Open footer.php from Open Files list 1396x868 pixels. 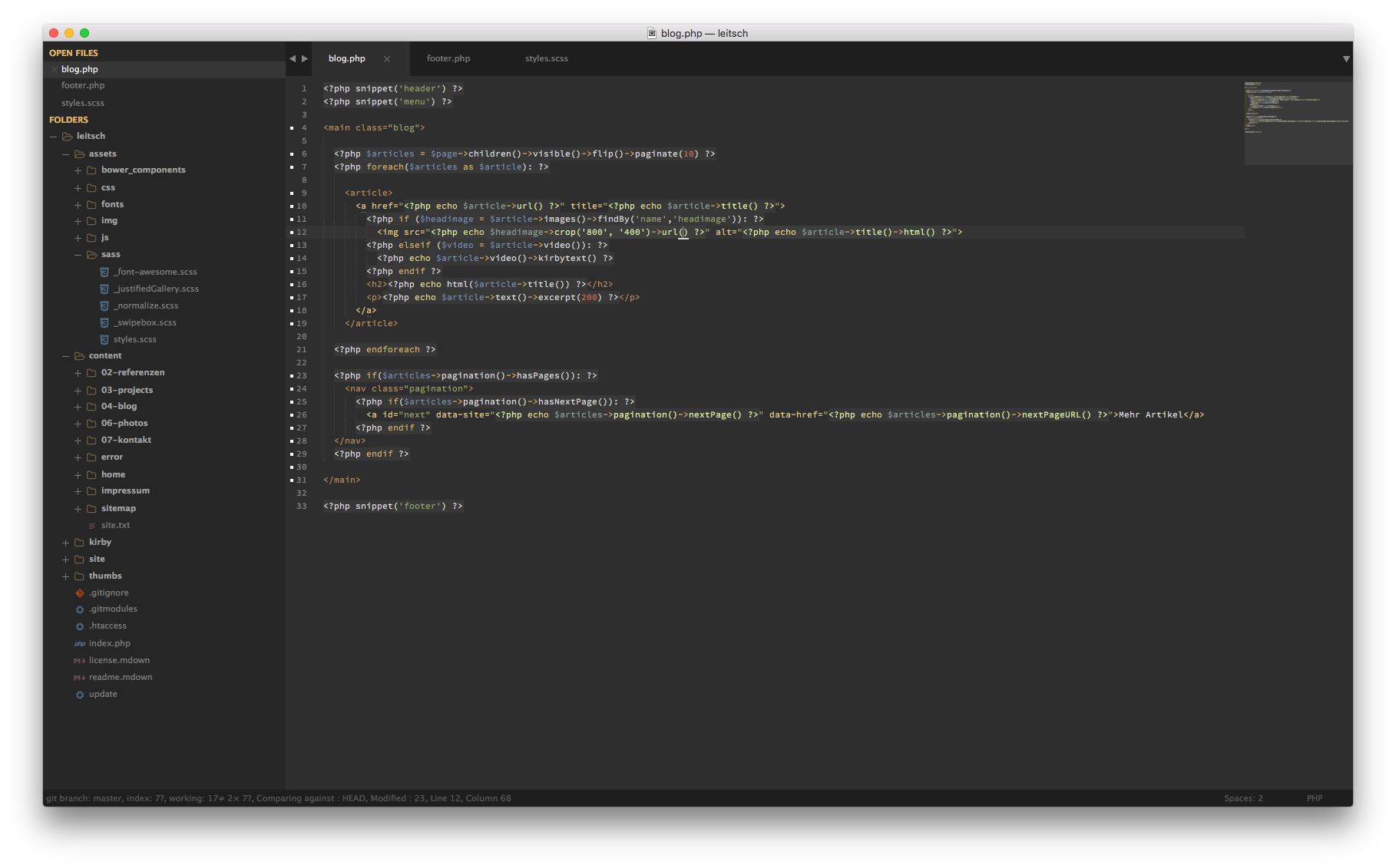pyautogui.click(x=83, y=86)
